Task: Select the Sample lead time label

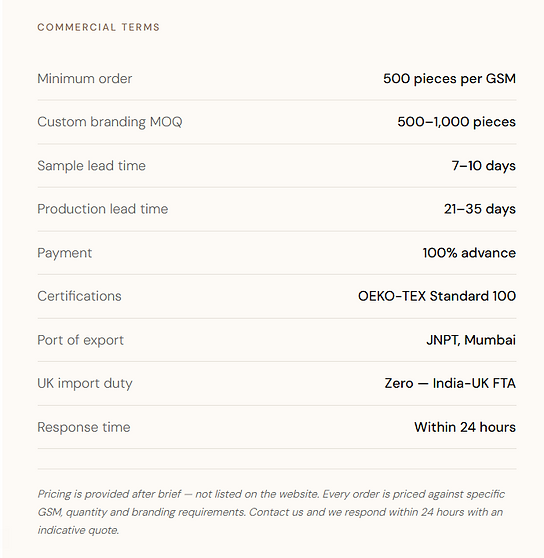Action: [91, 166]
